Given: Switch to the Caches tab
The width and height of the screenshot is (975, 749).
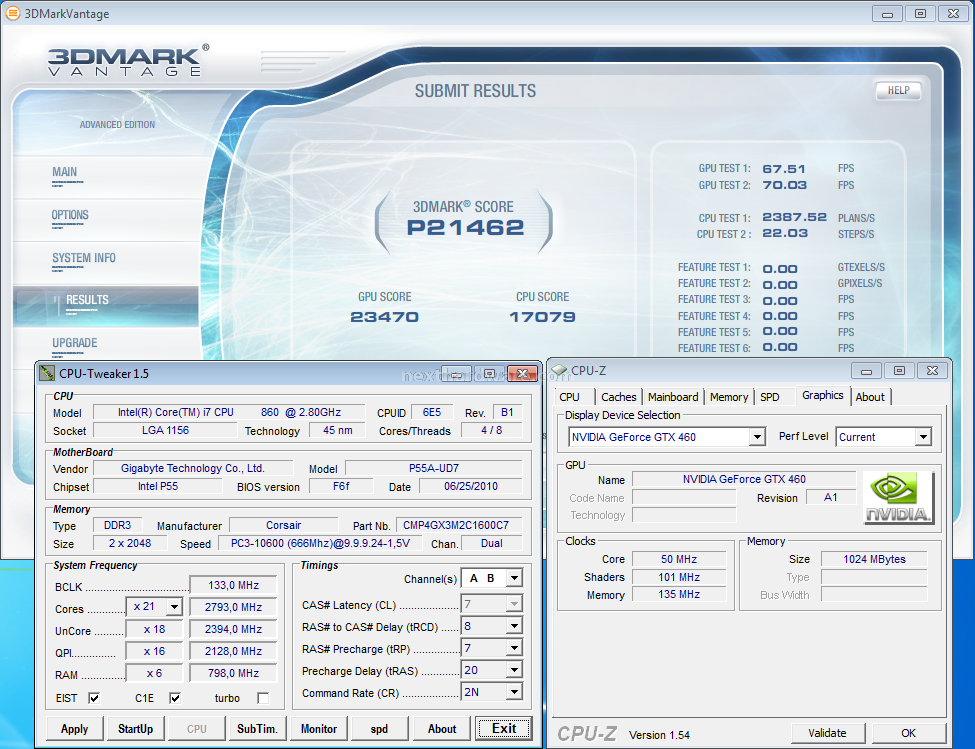Looking at the screenshot, I should 619,397.
